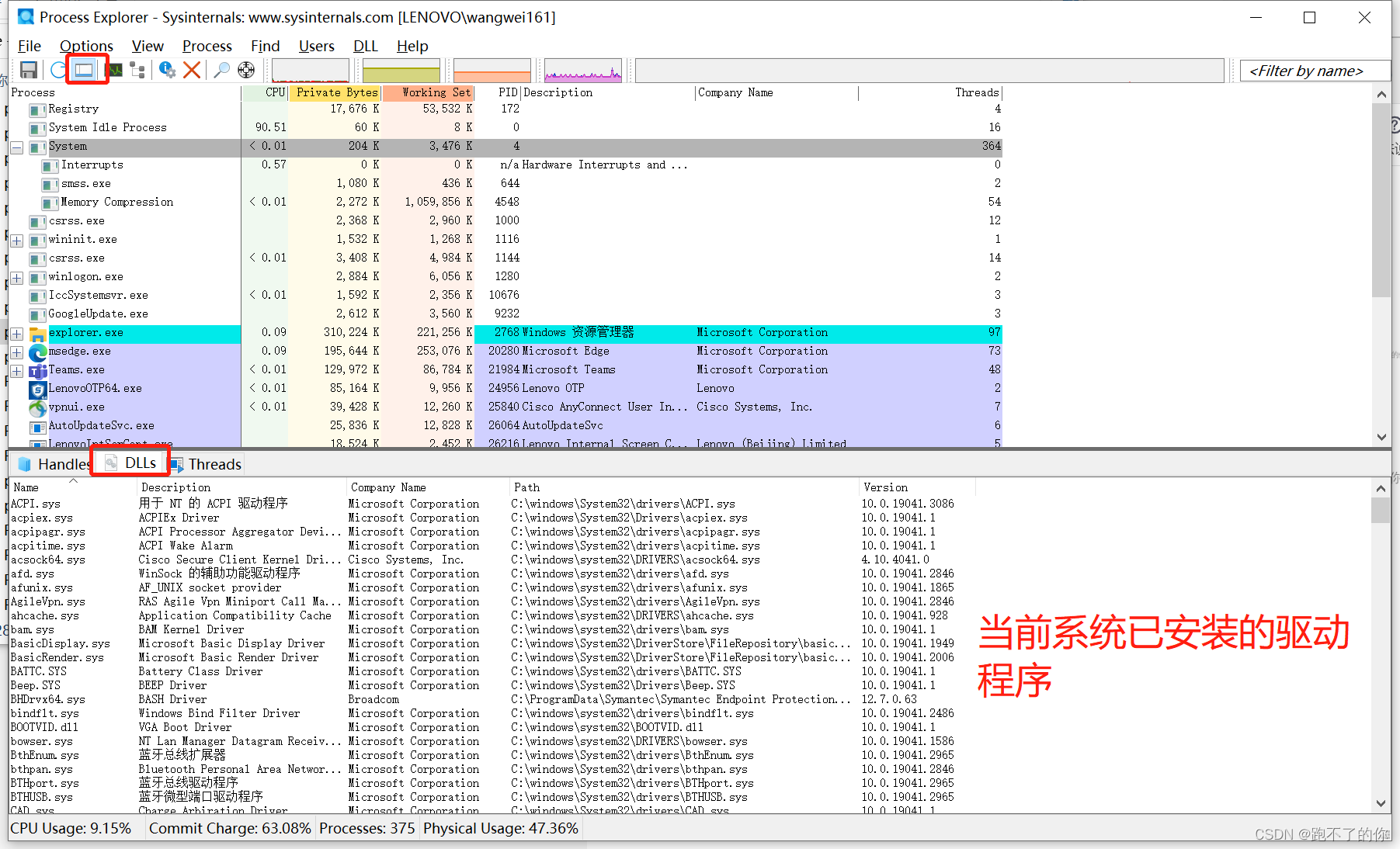The height and width of the screenshot is (849, 1400).
Task: Sort lower pane by Version column header
Action: [917, 487]
